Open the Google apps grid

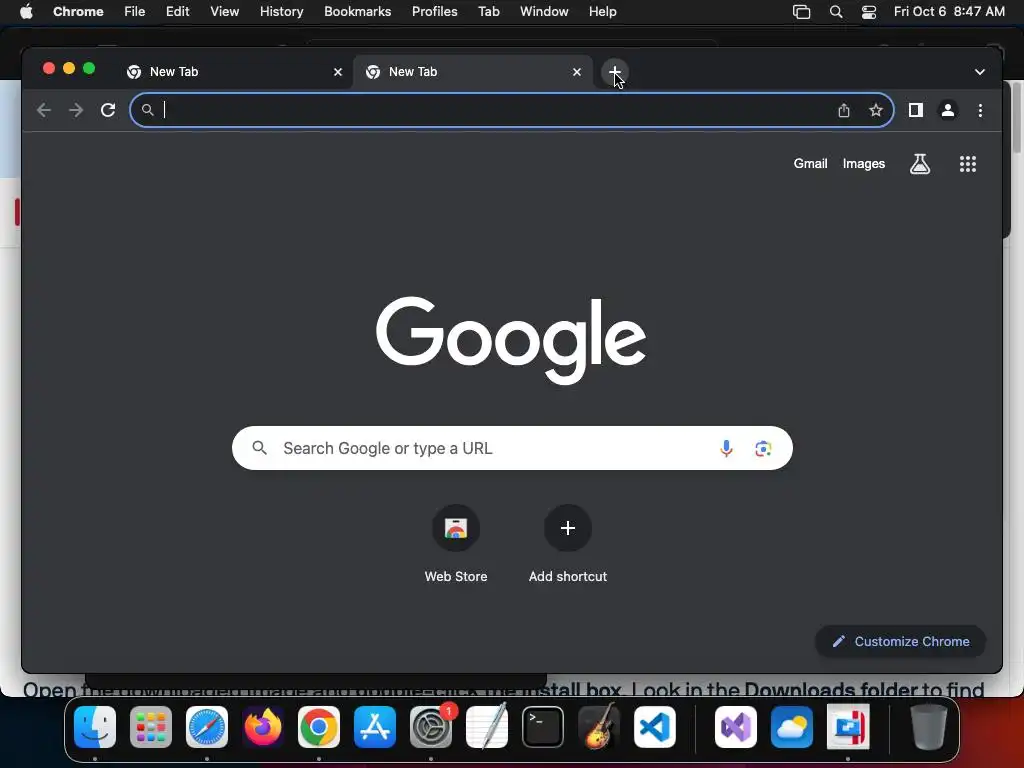tap(968, 164)
